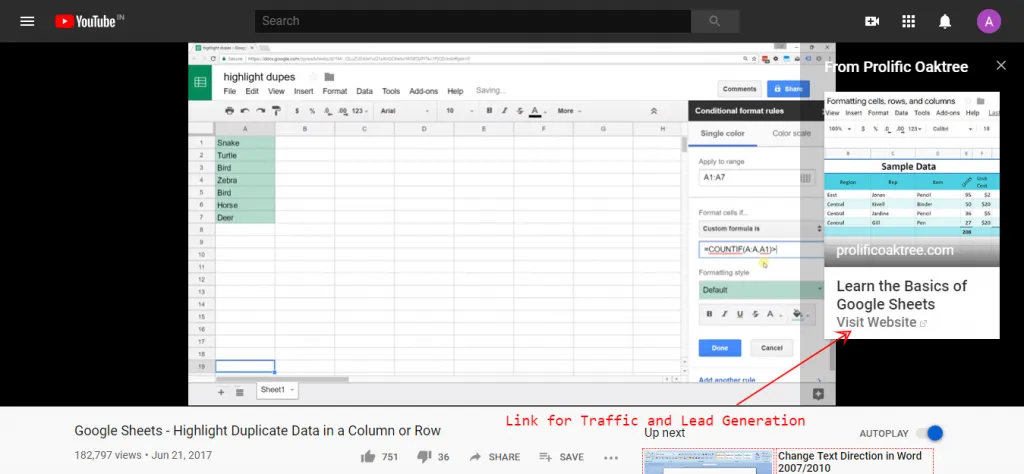The image size is (1024, 474).
Task: Click the SHARE button under video
Action: pos(495,457)
